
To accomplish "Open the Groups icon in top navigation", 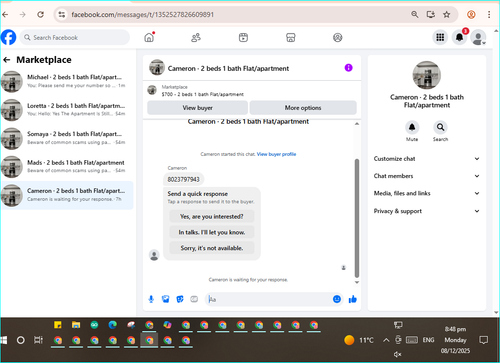I will tap(338, 38).
